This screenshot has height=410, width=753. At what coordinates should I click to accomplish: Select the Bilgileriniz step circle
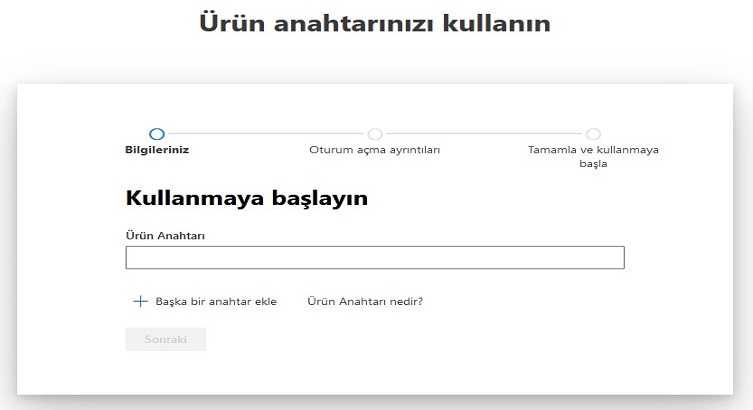[157, 134]
